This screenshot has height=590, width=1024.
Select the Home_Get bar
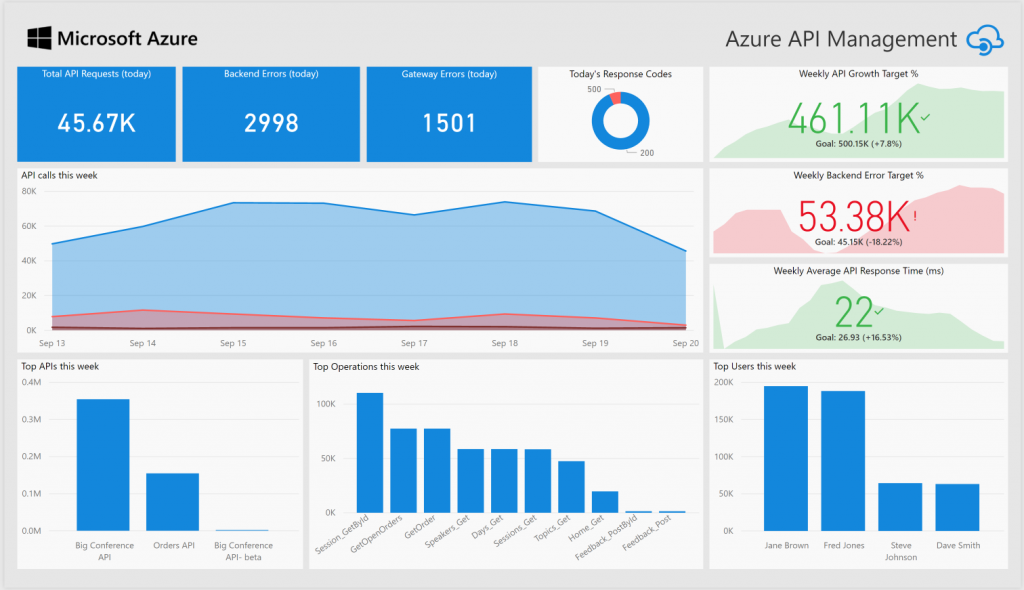[605, 502]
